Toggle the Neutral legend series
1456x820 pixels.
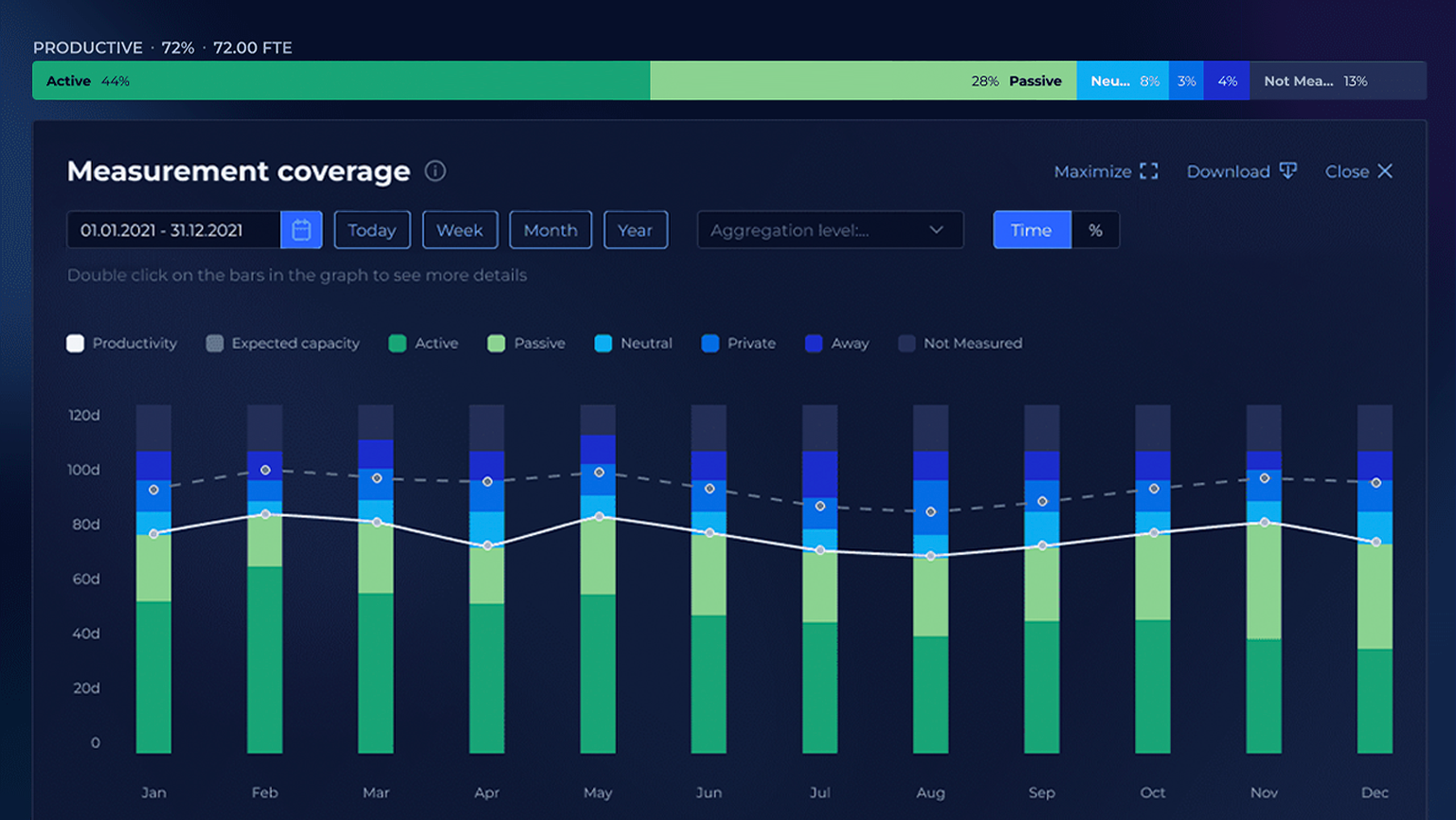coord(633,343)
